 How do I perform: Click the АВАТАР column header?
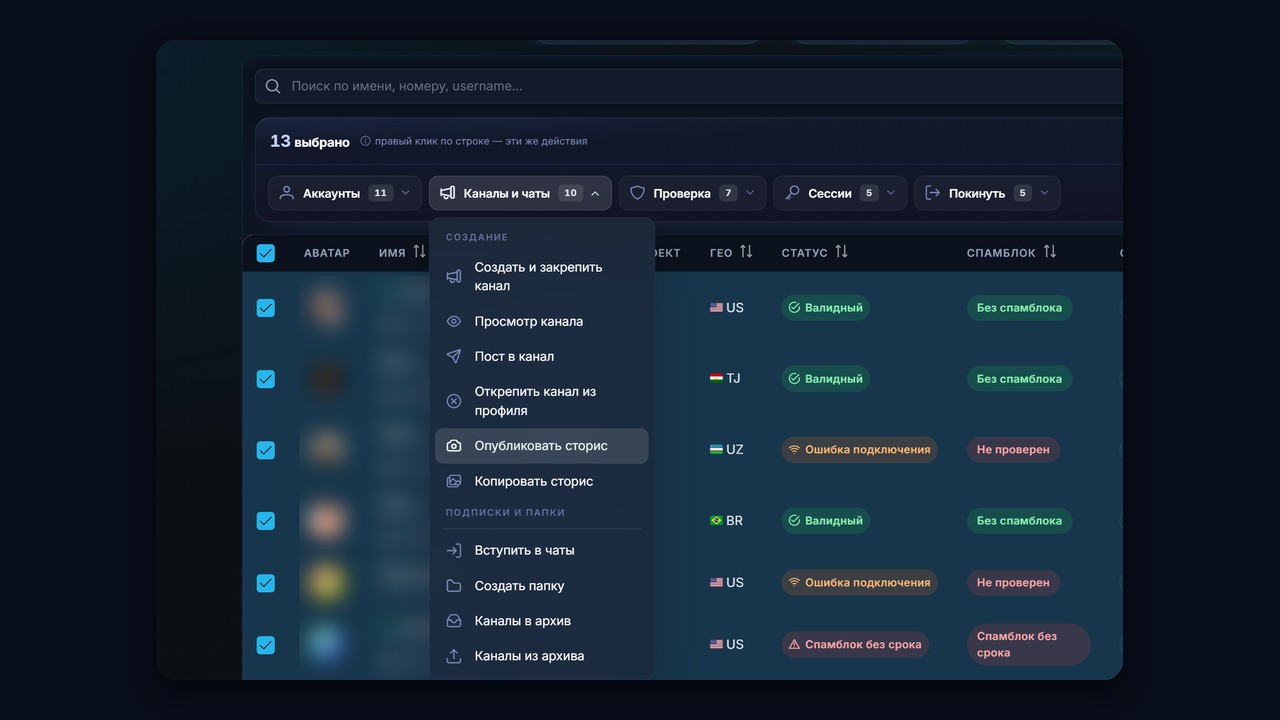click(x=327, y=253)
